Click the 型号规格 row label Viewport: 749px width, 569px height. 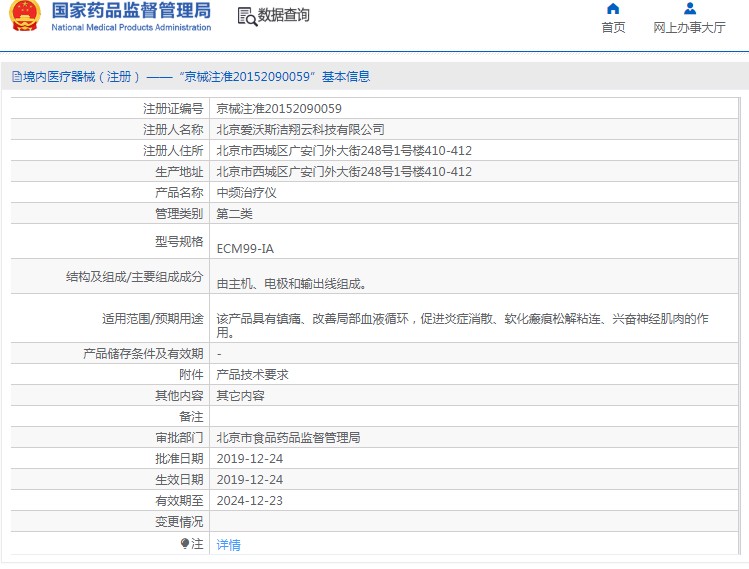[179, 242]
